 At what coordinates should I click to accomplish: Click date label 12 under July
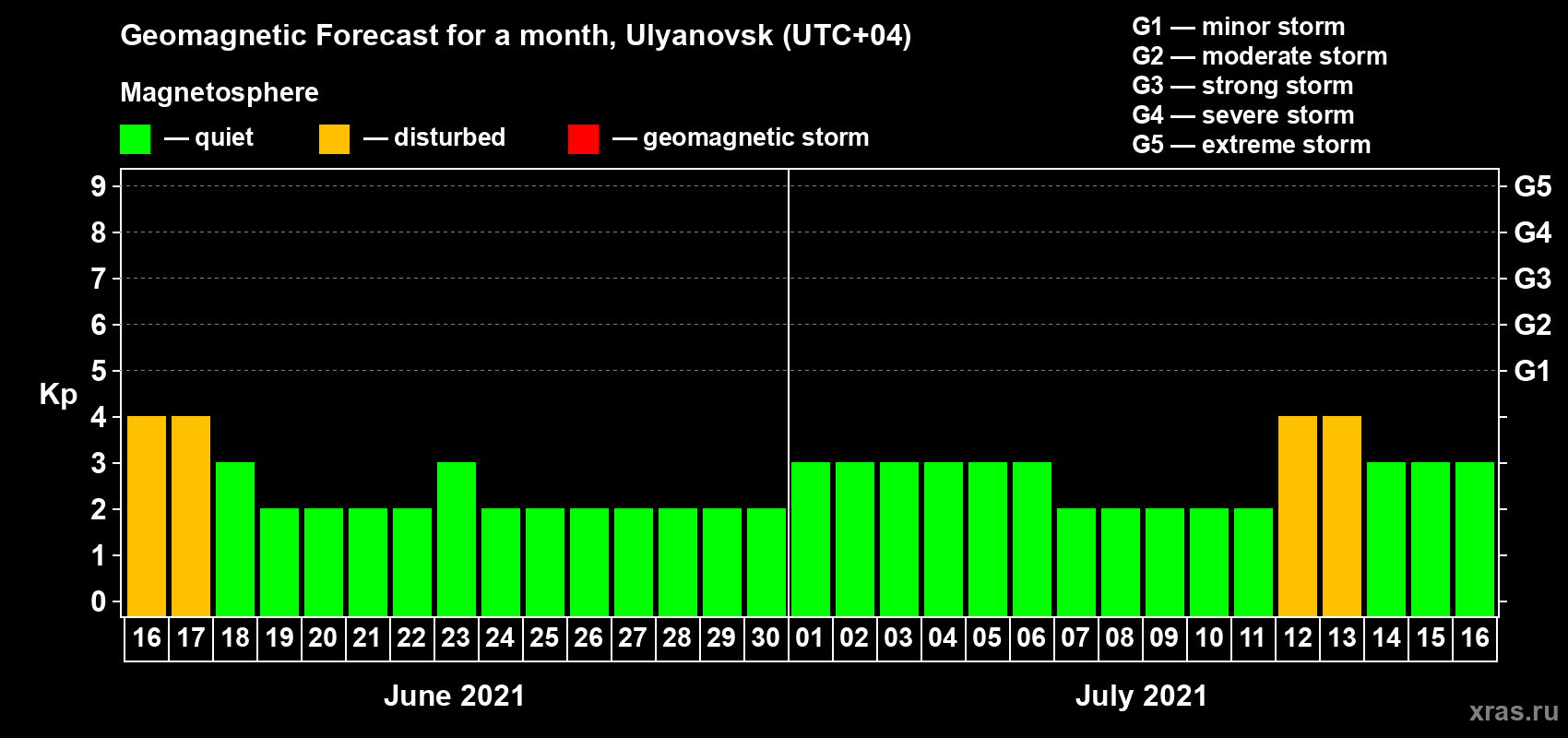(x=1298, y=637)
